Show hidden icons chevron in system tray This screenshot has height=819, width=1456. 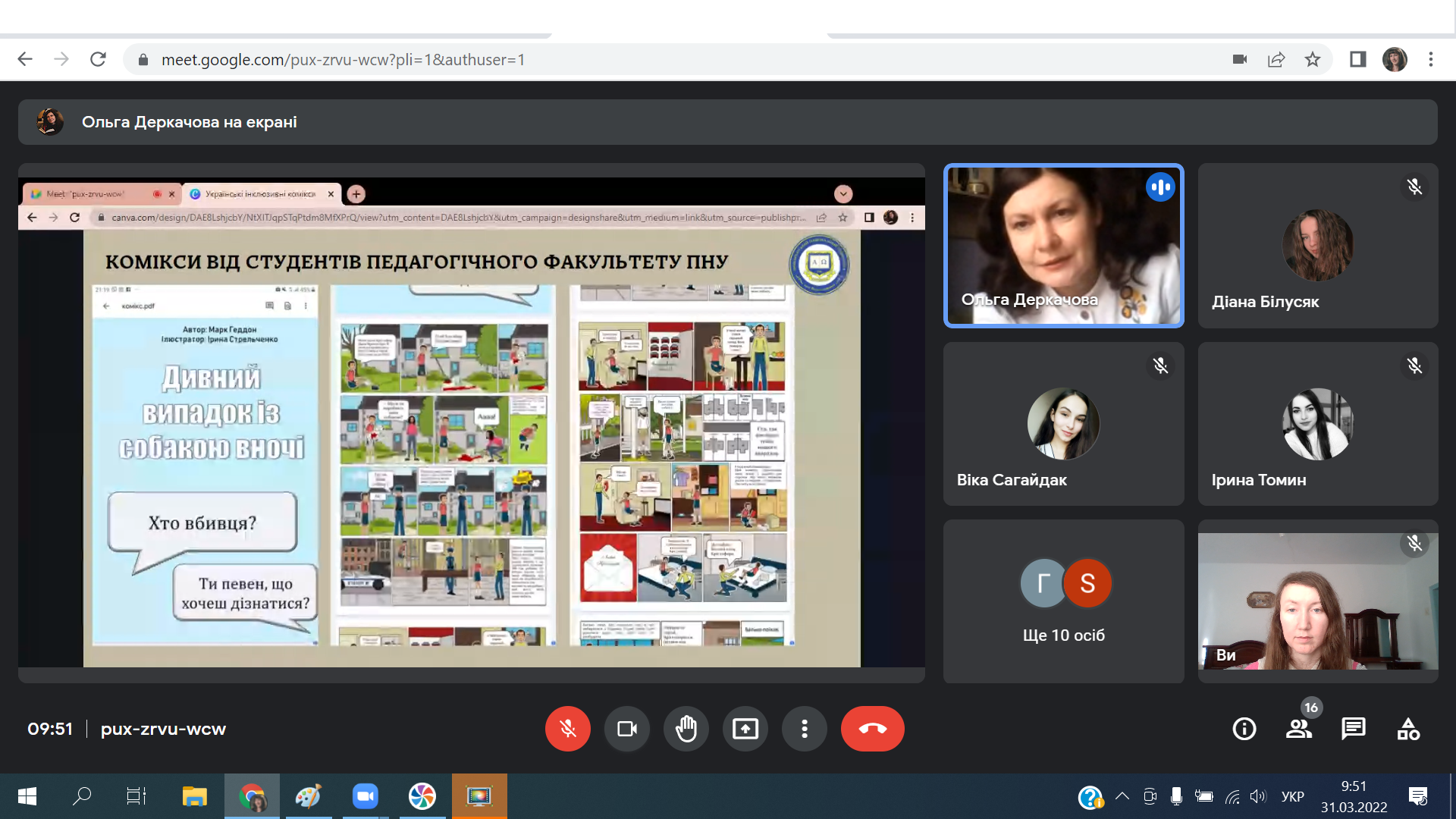click(1122, 796)
